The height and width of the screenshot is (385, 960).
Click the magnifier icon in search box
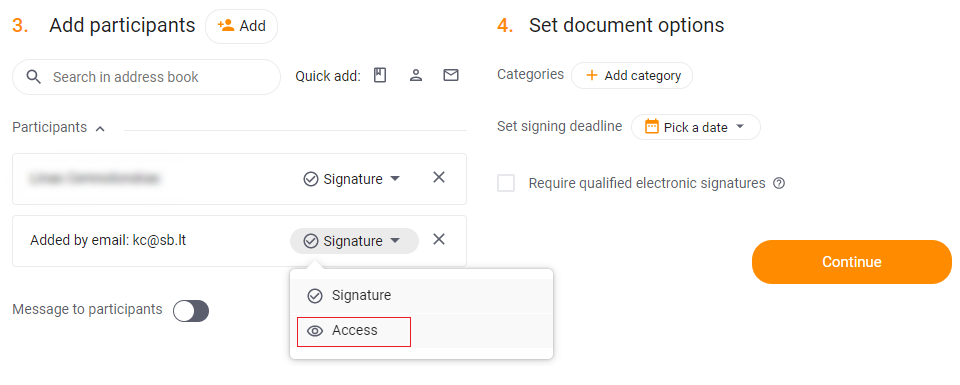click(34, 77)
